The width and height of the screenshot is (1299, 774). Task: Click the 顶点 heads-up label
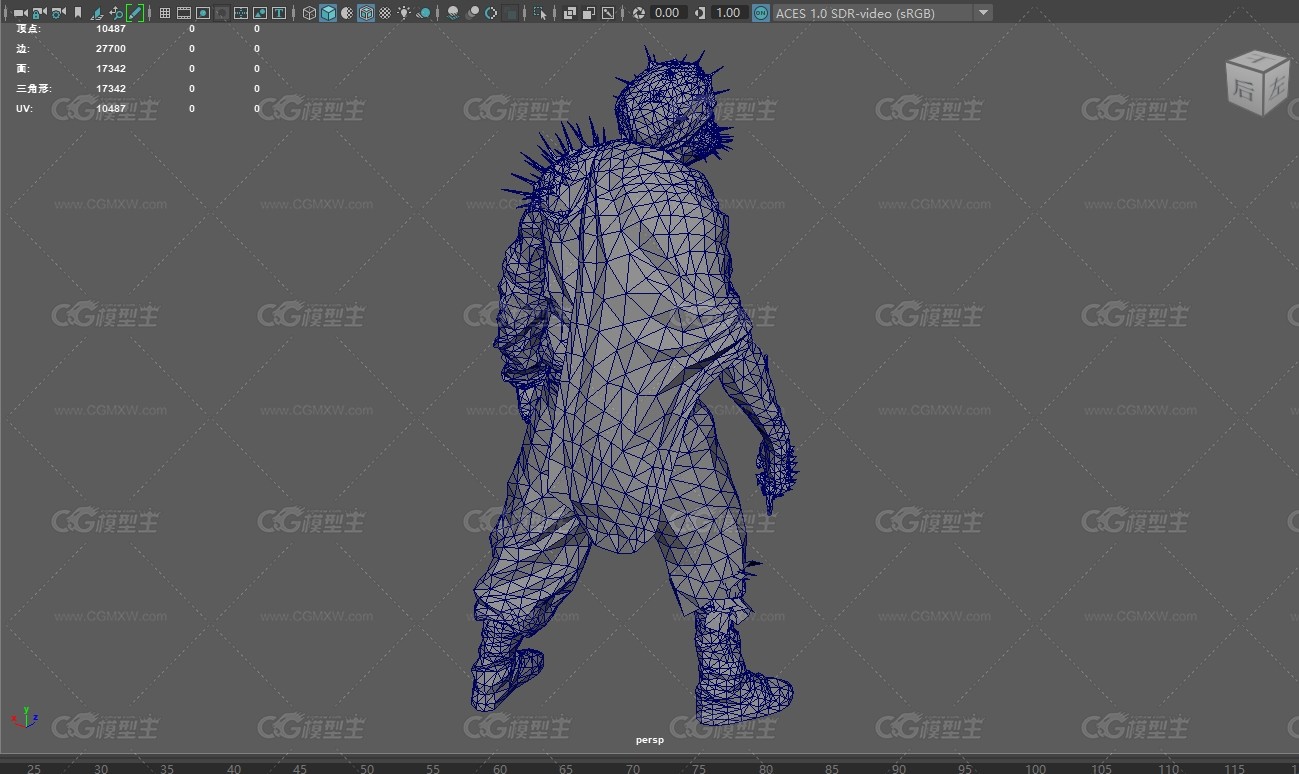28,29
